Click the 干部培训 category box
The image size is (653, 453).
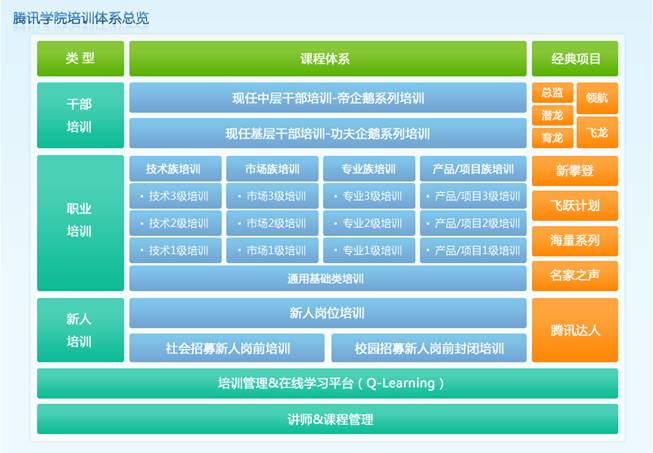tap(80, 116)
